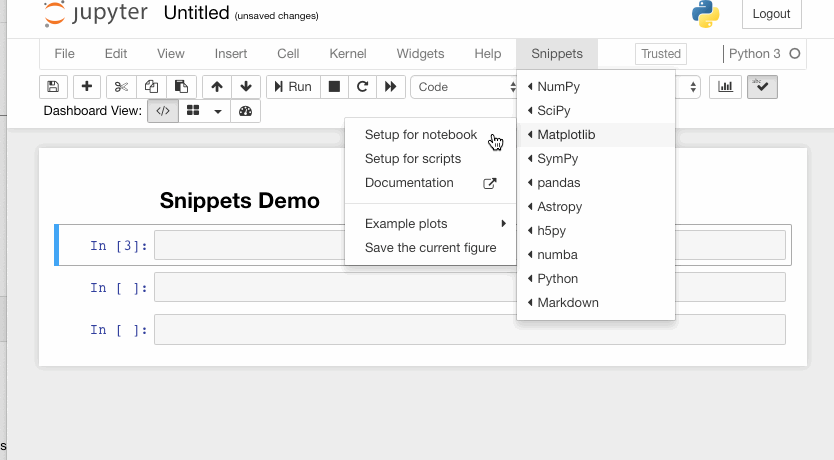Click the fast-forward restart and run all icon
The width and height of the screenshot is (834, 460).
[x=391, y=87]
